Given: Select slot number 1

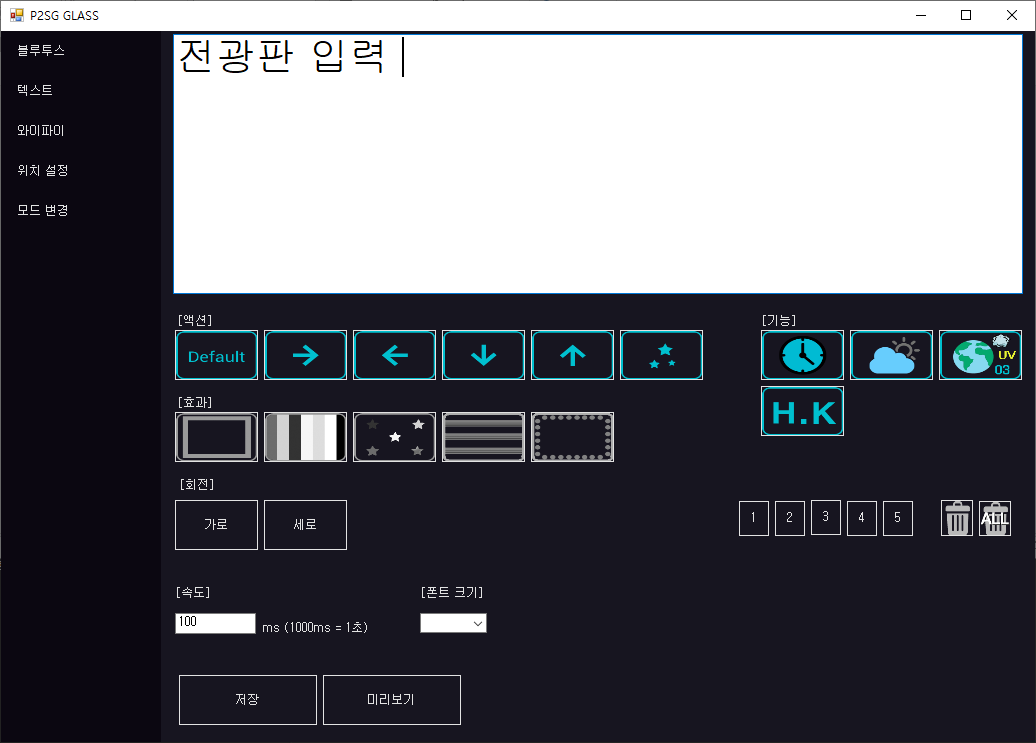Looking at the screenshot, I should [x=754, y=518].
